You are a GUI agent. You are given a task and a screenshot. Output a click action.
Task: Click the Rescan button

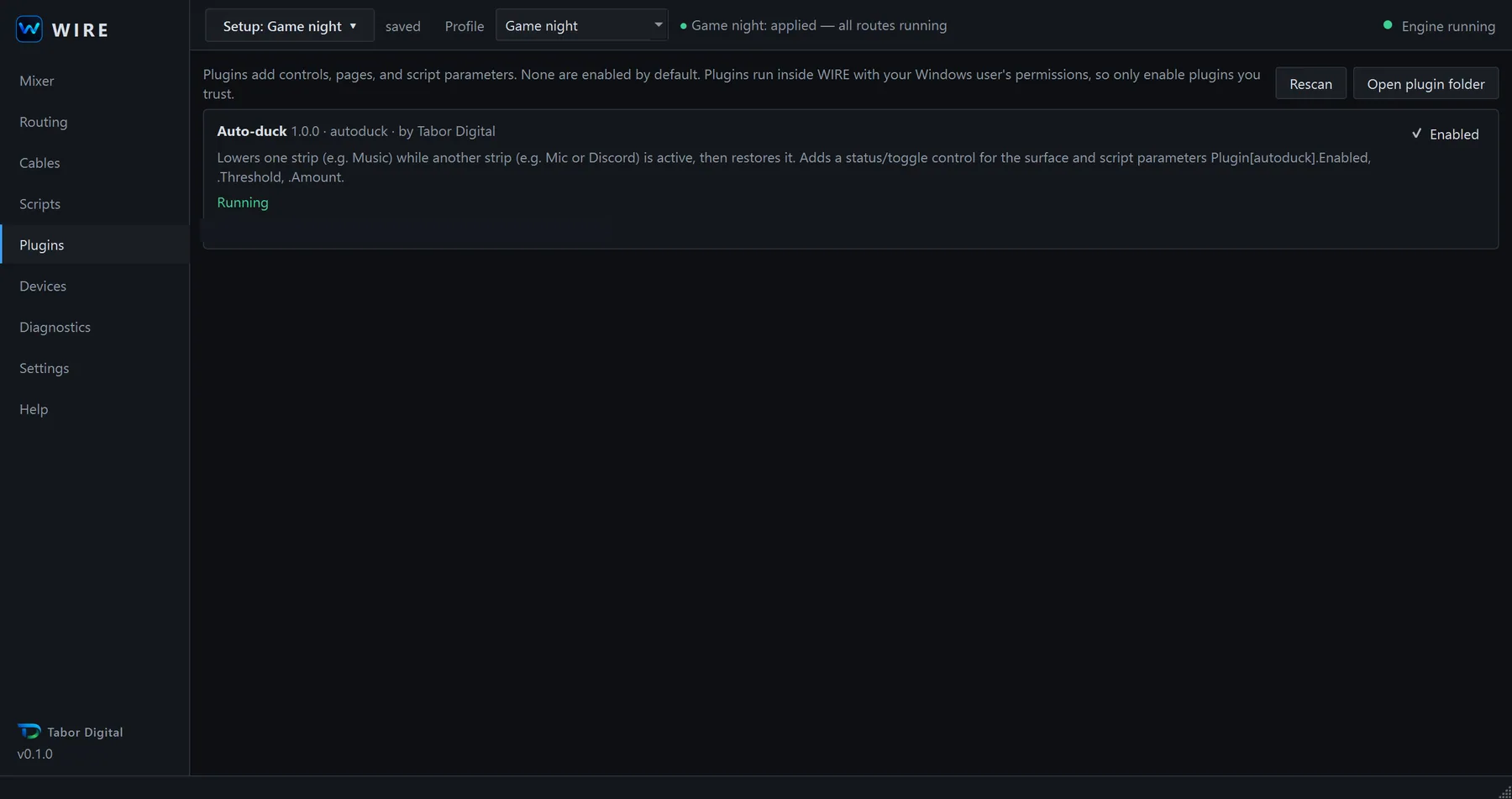pos(1310,83)
